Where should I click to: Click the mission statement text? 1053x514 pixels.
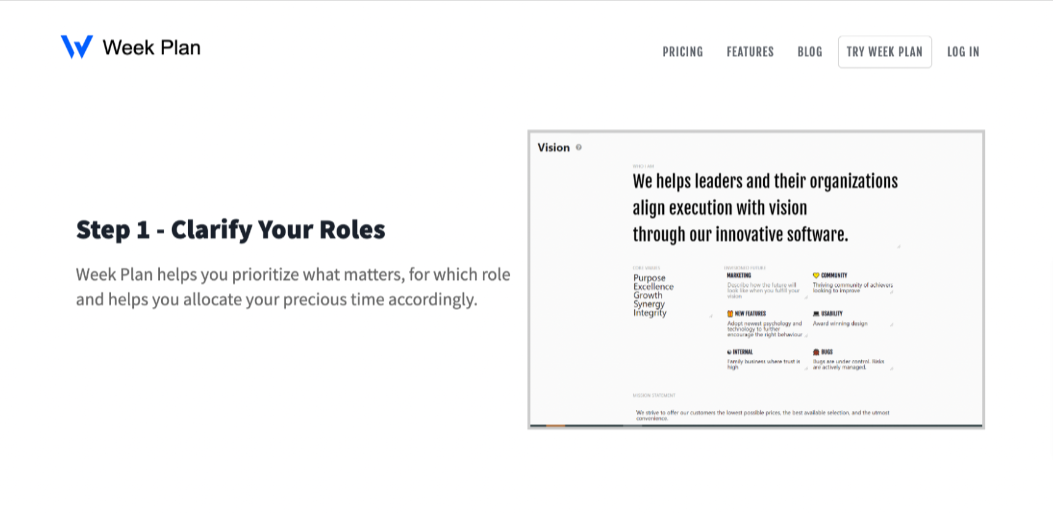tap(762, 414)
